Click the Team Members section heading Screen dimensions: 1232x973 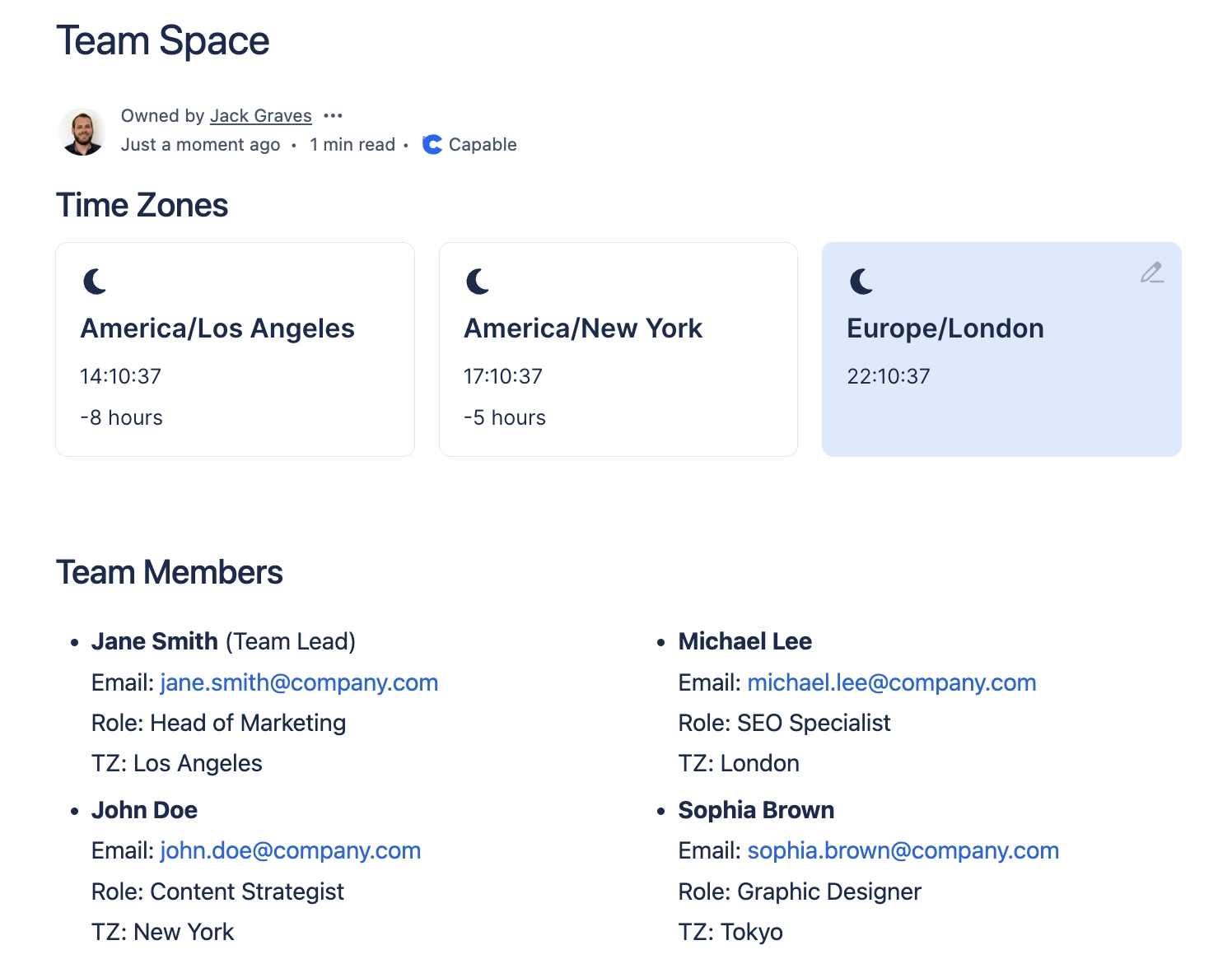[x=170, y=572]
